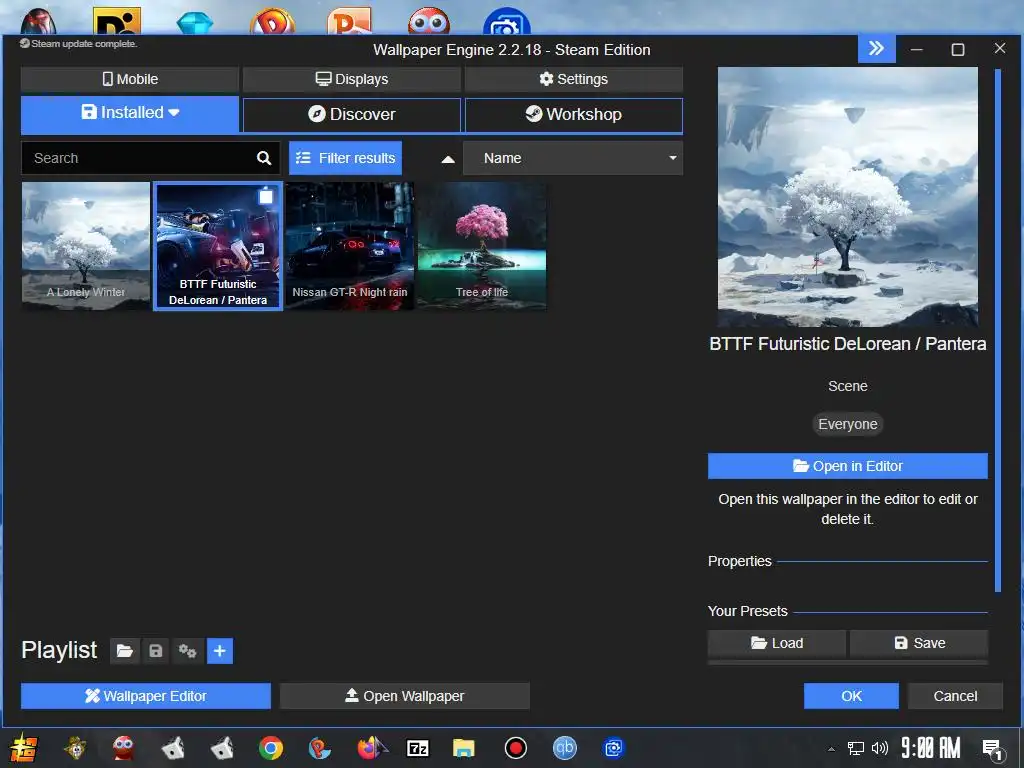Viewport: 1024px width, 768px height.
Task: Click the 9:00 AM taskbar clock
Action: click(x=931, y=748)
